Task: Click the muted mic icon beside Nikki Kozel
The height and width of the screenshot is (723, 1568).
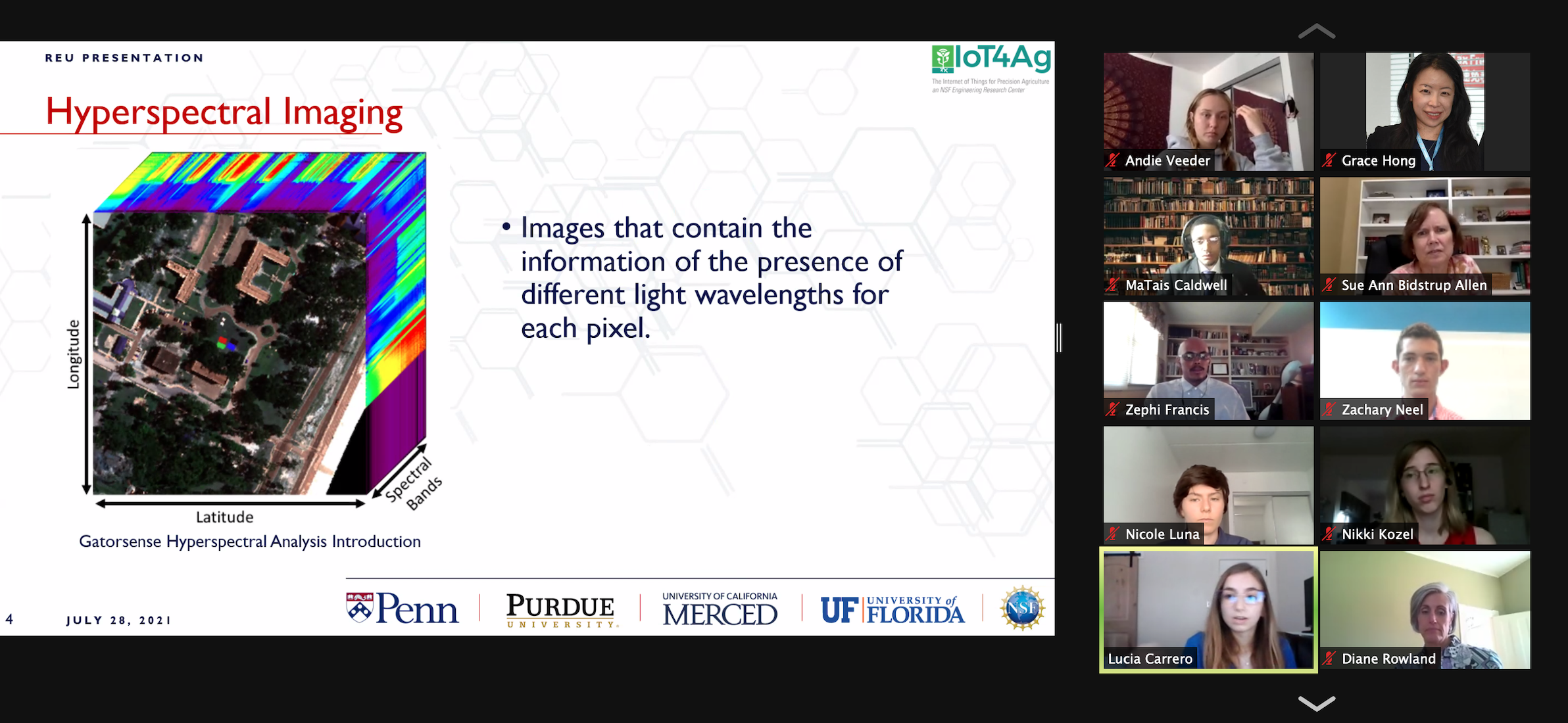Action: tap(1329, 534)
